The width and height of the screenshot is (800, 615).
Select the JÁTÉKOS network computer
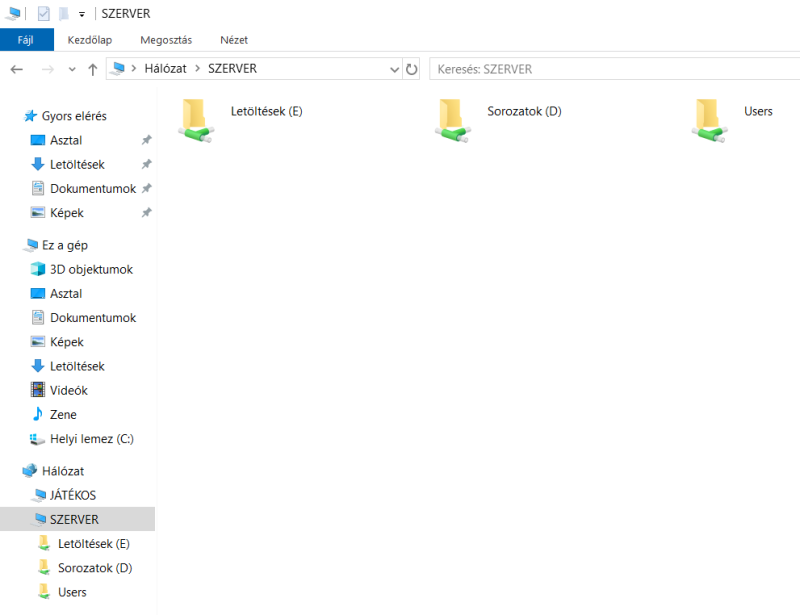tap(72, 495)
